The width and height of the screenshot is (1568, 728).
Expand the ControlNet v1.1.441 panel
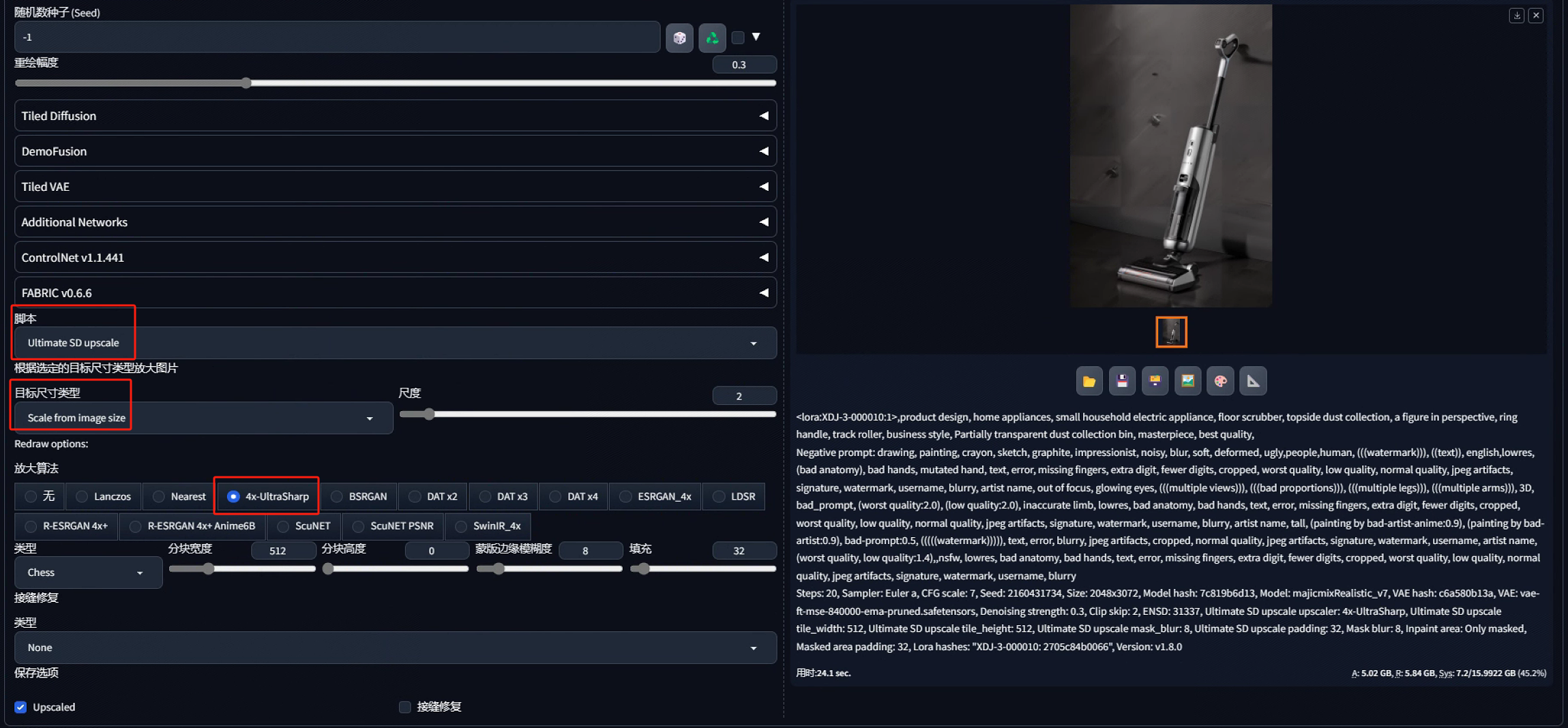(395, 258)
